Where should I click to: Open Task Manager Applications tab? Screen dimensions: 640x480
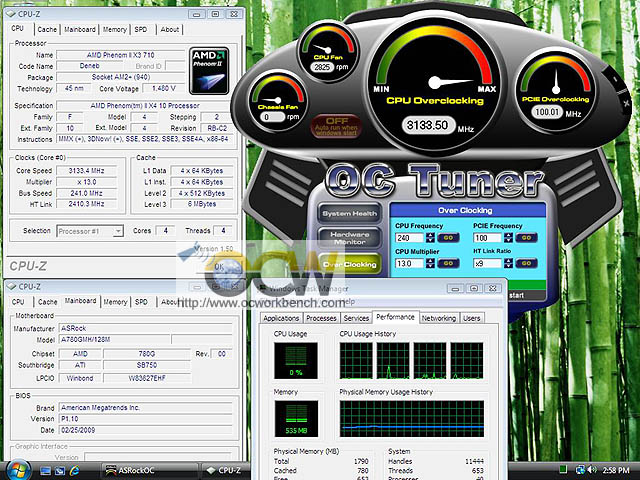281,318
